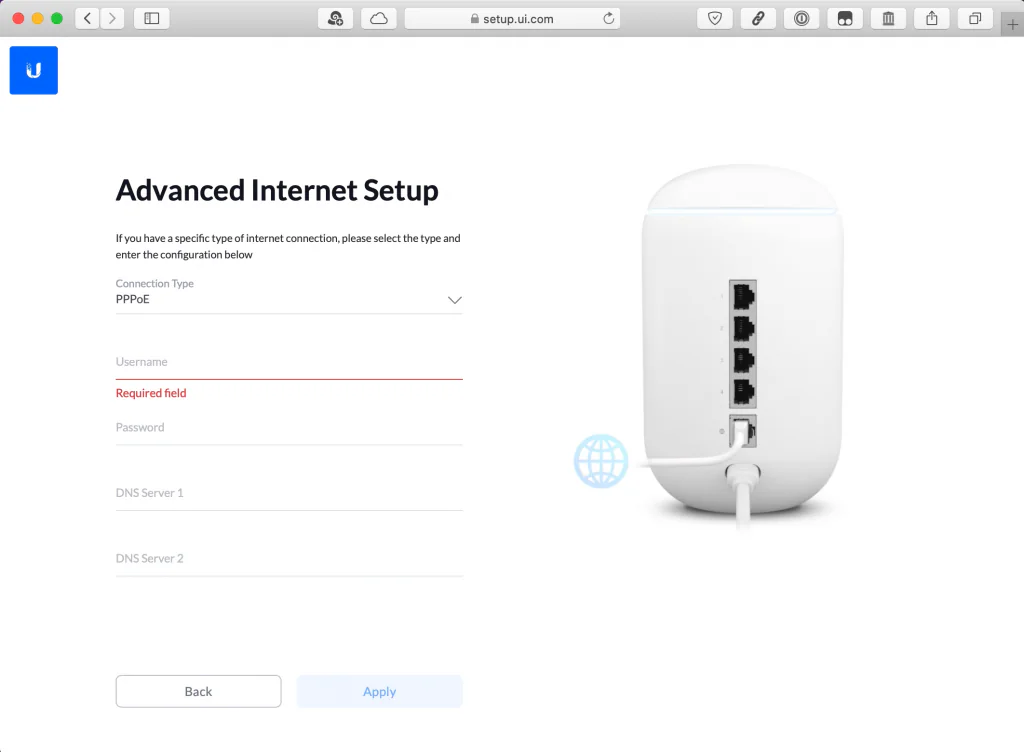Click the Safari forward arrow
Image resolution: width=1024 pixels, height=752 pixels.
(x=112, y=18)
